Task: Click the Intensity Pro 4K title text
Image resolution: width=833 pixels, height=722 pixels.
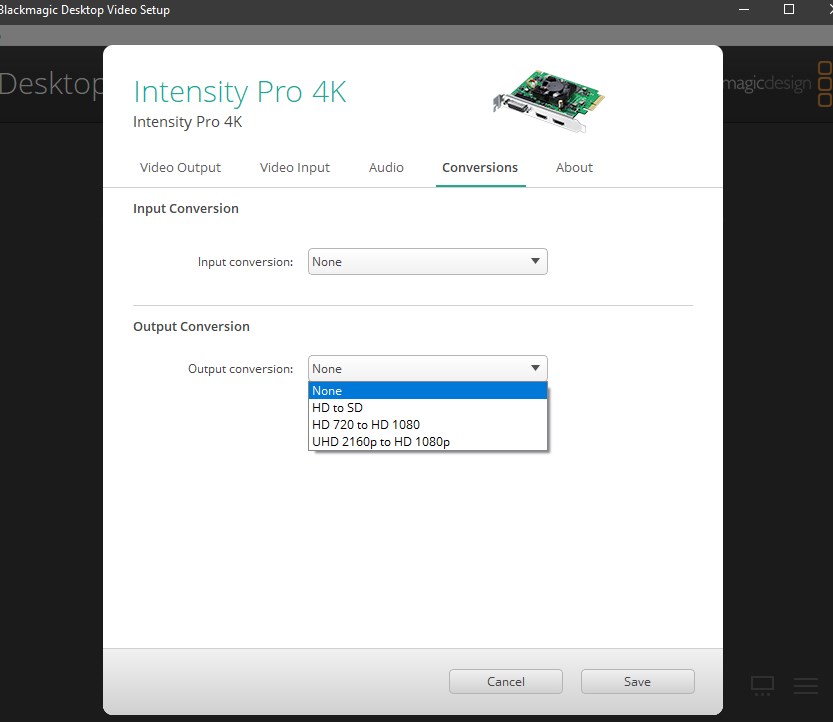Action: pos(240,91)
